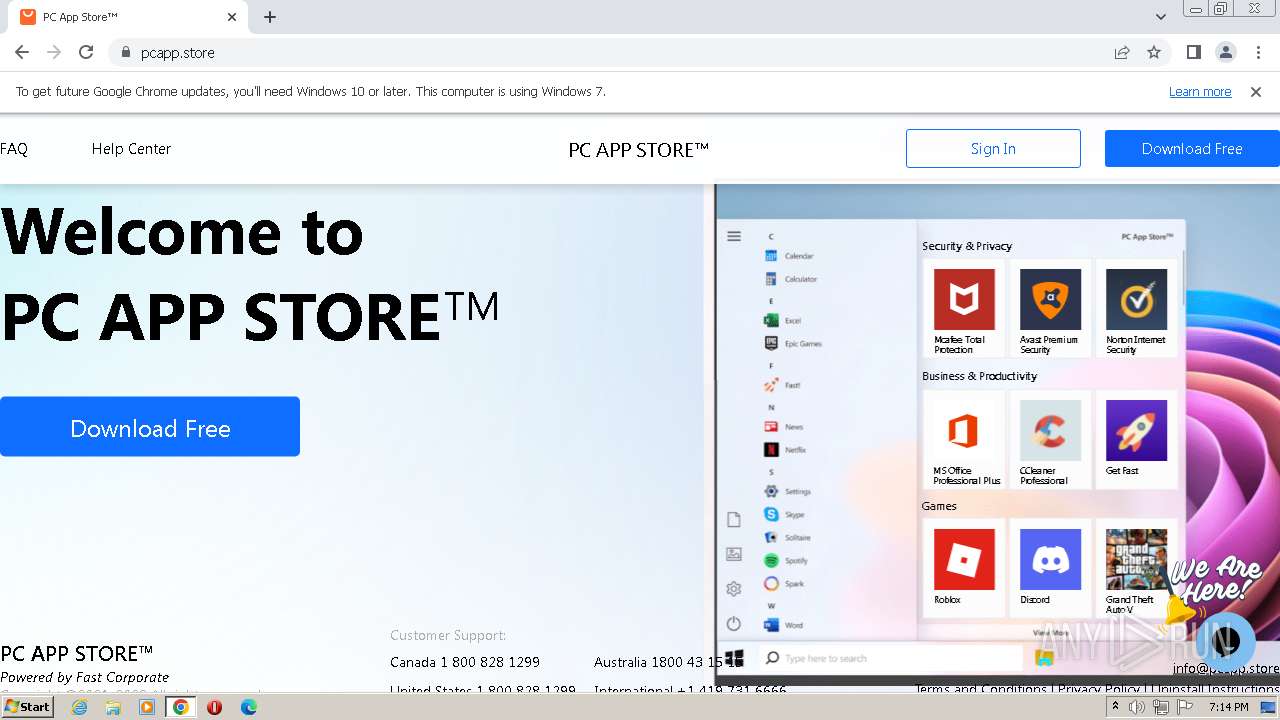The height and width of the screenshot is (720, 1280).
Task: Open the network status tray icon
Action: (1160, 707)
